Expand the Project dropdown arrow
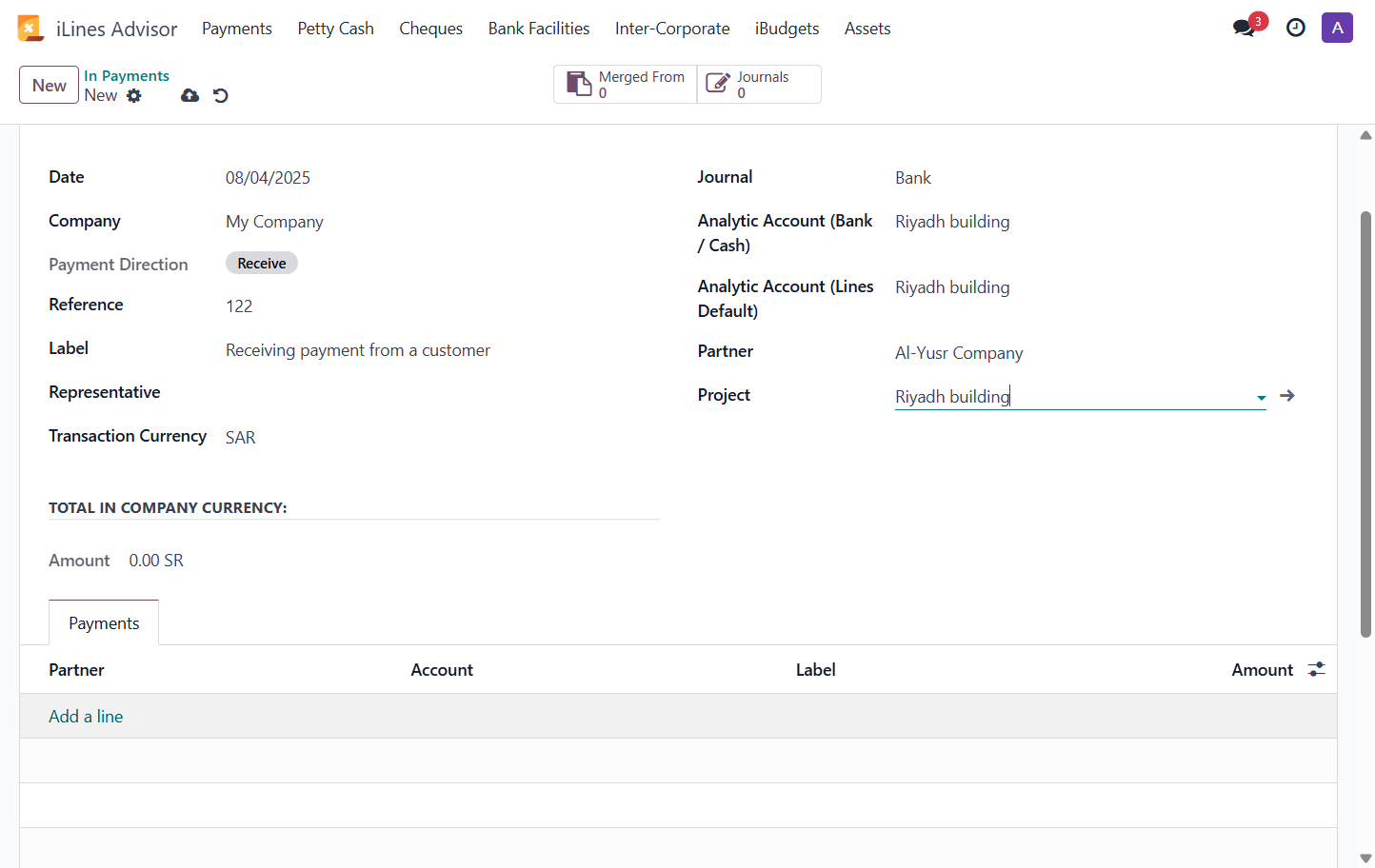 (x=1261, y=398)
